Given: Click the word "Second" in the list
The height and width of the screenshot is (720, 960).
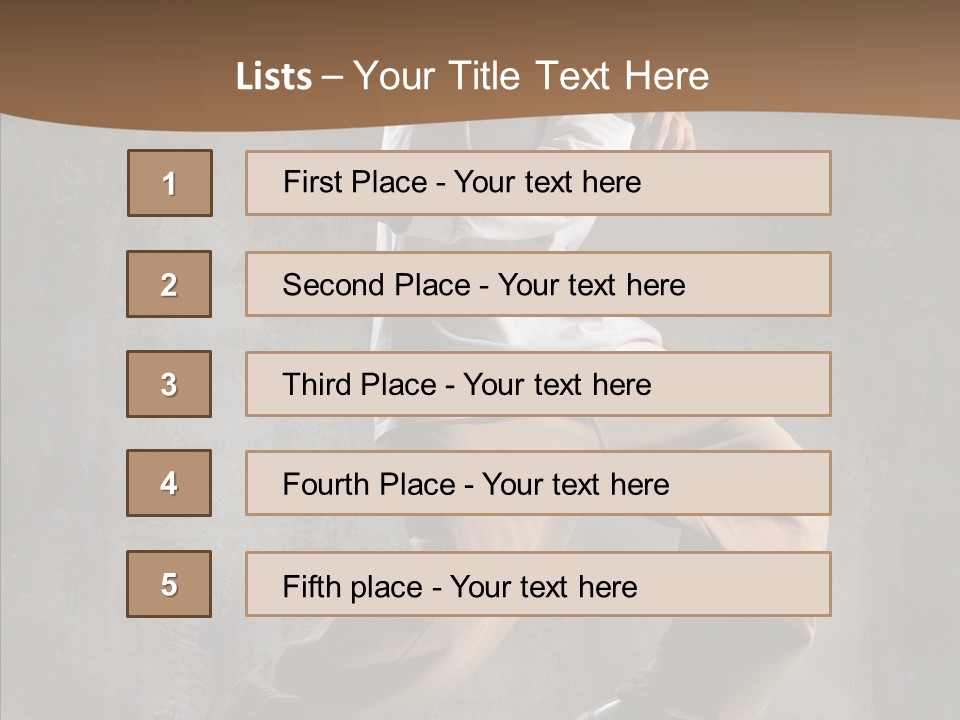Looking at the screenshot, I should (x=334, y=285).
